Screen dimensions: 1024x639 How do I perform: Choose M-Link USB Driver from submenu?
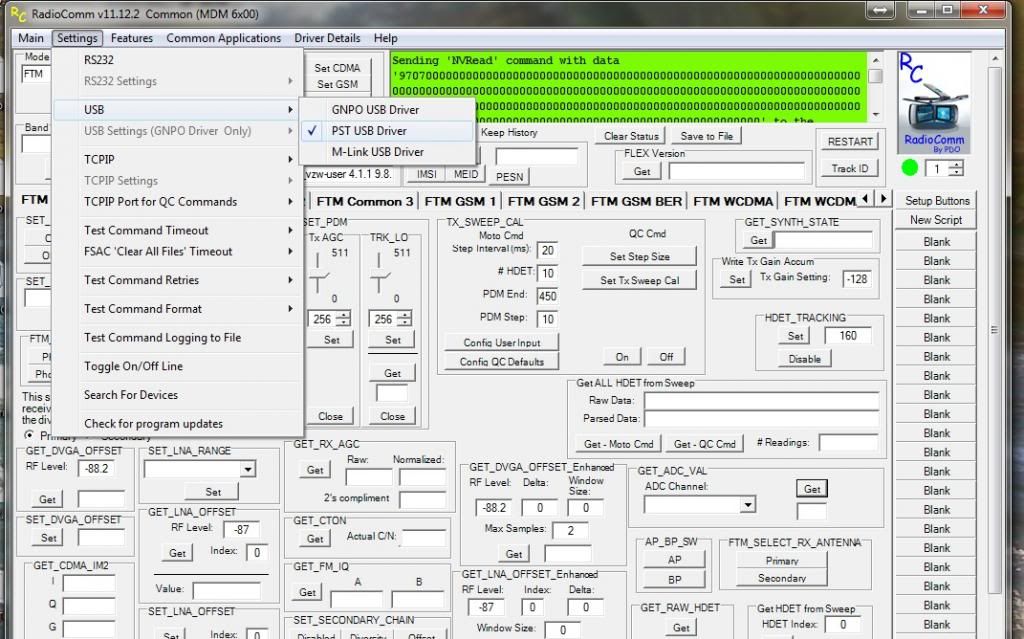point(387,152)
